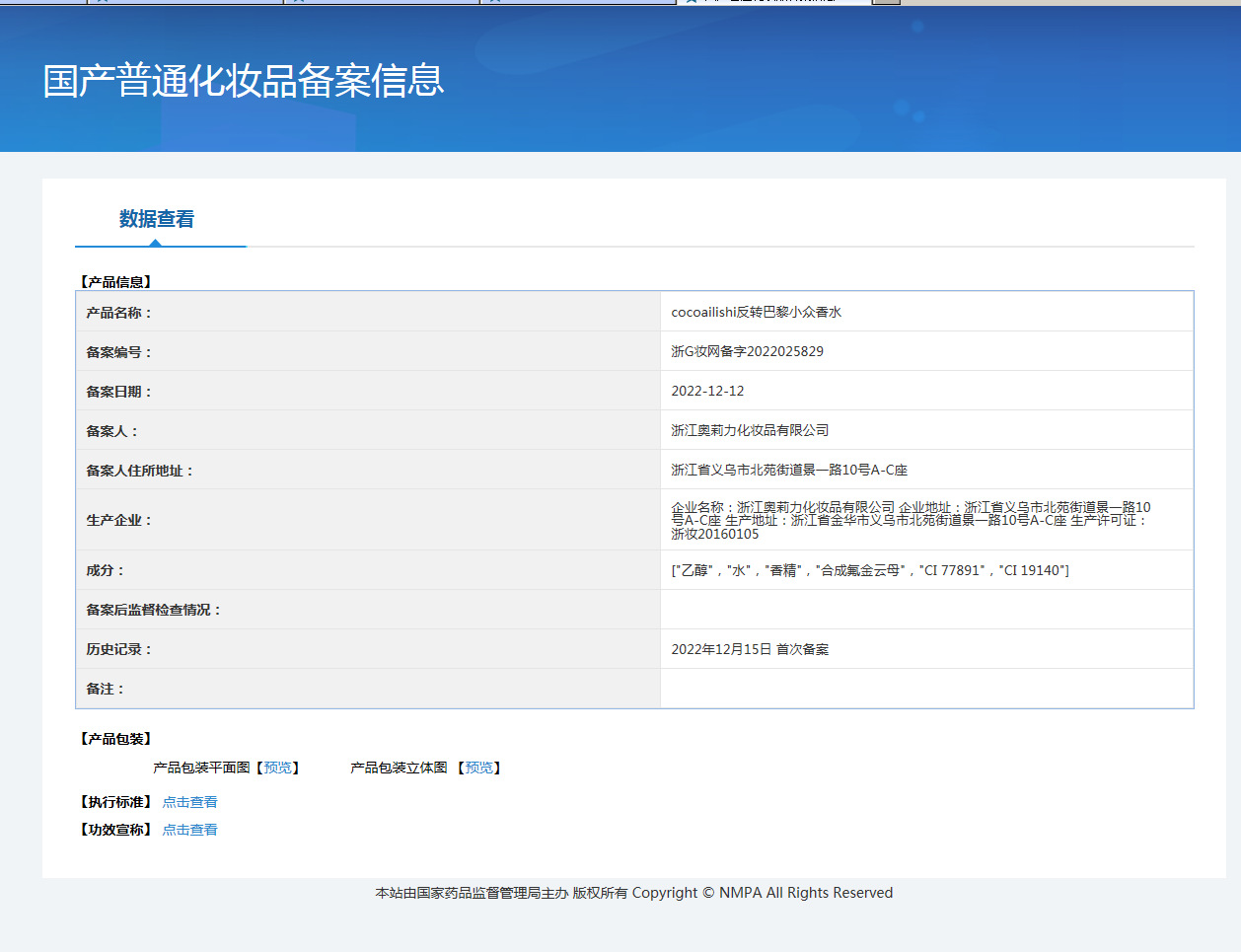Click the 备案人住所地址 address value
The height and width of the screenshot is (952, 1241).
click(789, 470)
